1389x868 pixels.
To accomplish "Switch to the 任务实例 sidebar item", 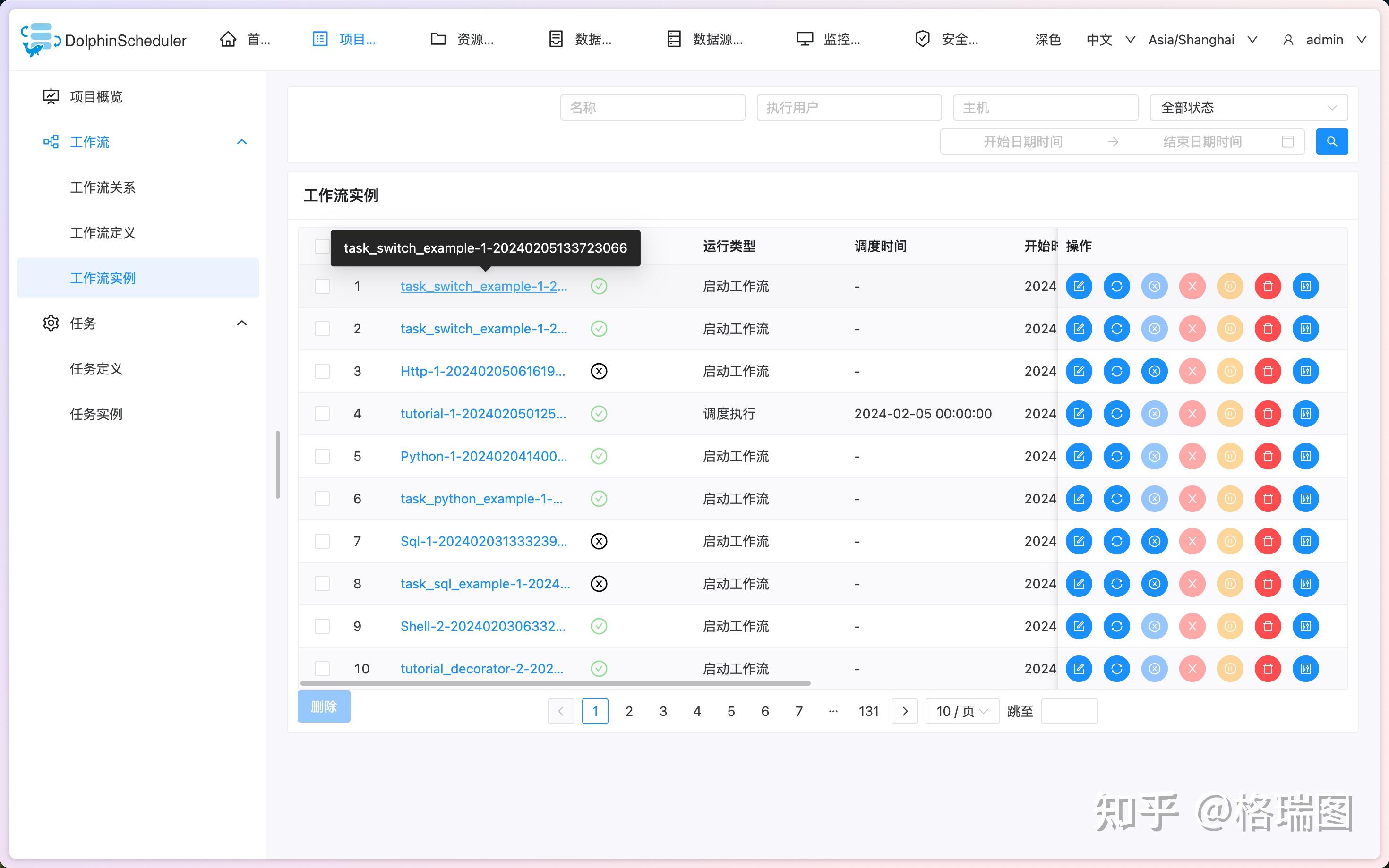I will pos(96,414).
